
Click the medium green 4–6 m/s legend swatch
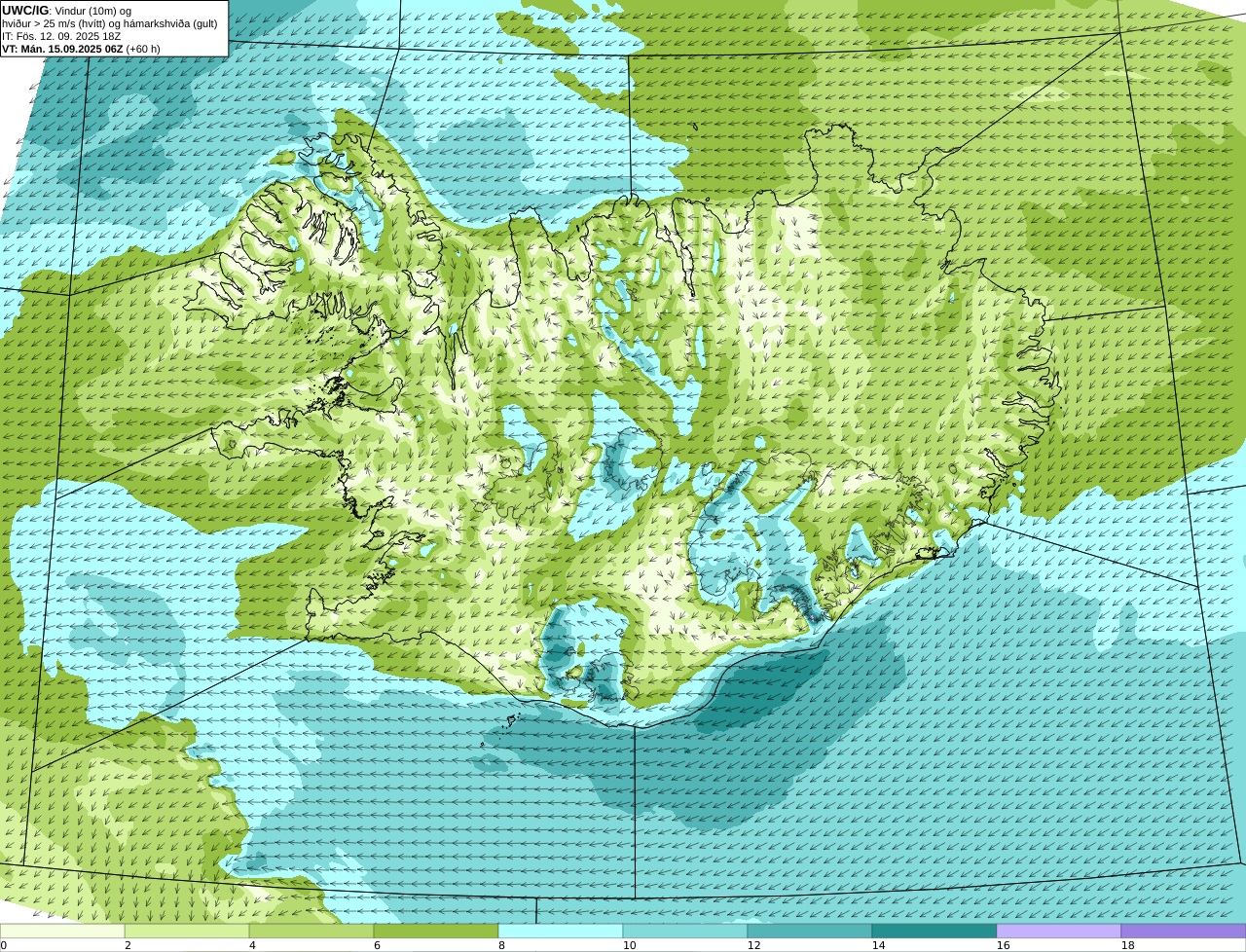click(311, 931)
